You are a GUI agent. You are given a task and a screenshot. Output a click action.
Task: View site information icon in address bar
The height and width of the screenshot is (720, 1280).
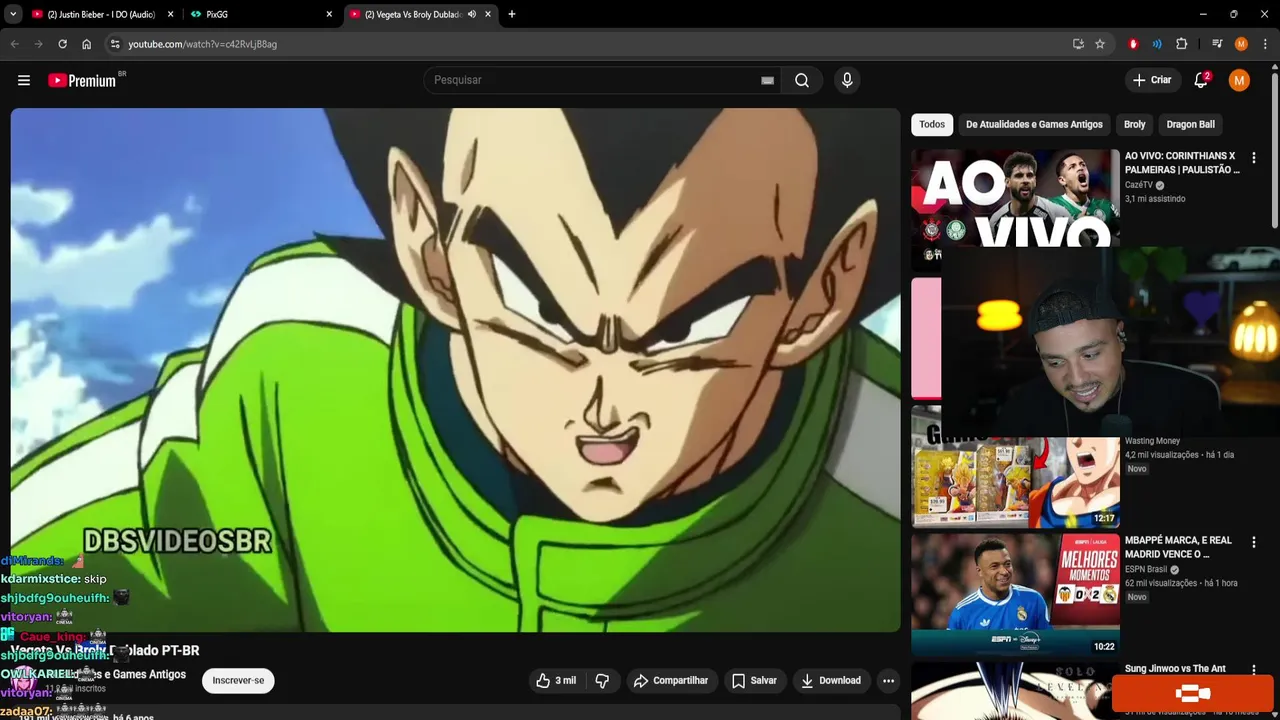tap(115, 44)
